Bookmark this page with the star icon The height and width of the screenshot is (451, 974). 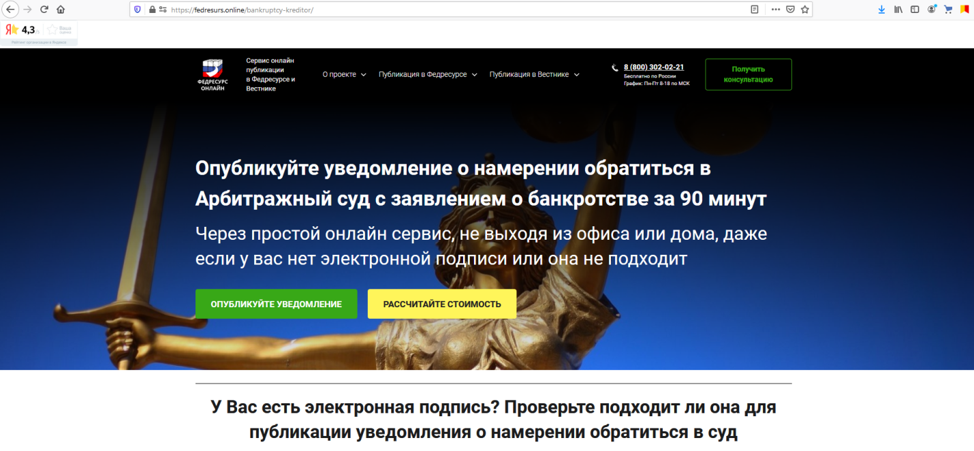[x=805, y=9]
